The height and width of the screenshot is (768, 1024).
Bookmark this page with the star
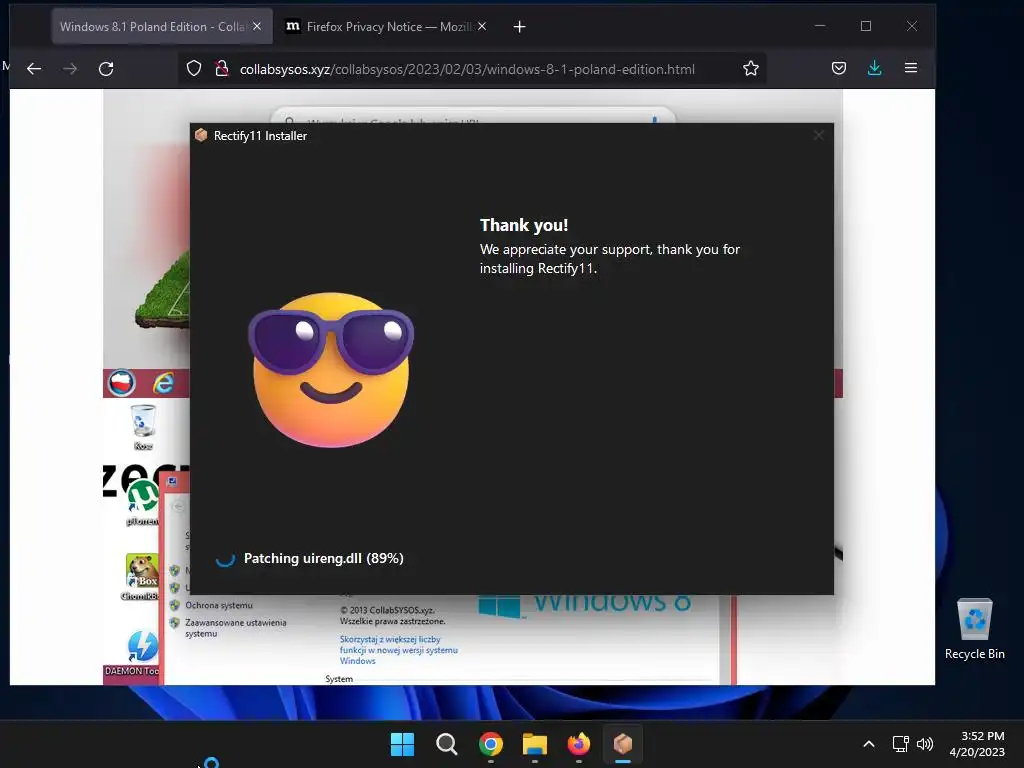click(751, 69)
